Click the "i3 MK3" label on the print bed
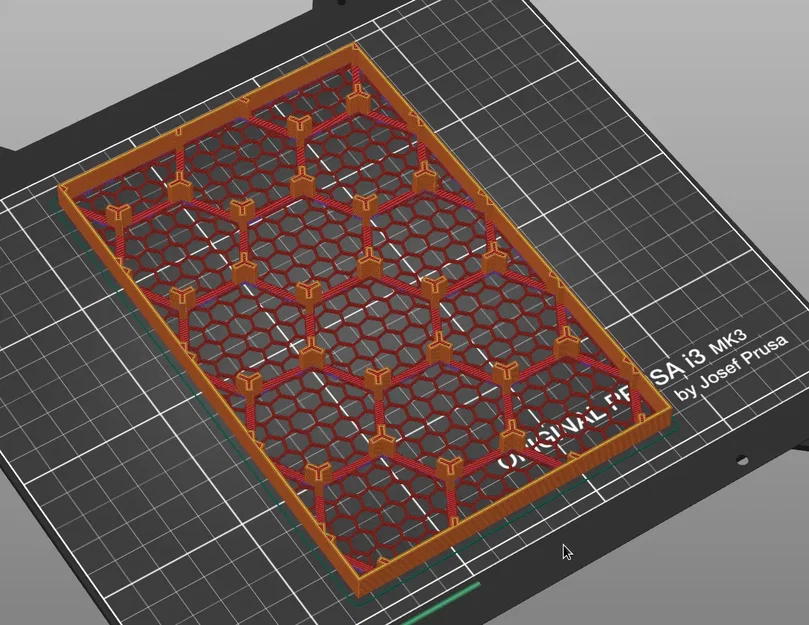 713,350
